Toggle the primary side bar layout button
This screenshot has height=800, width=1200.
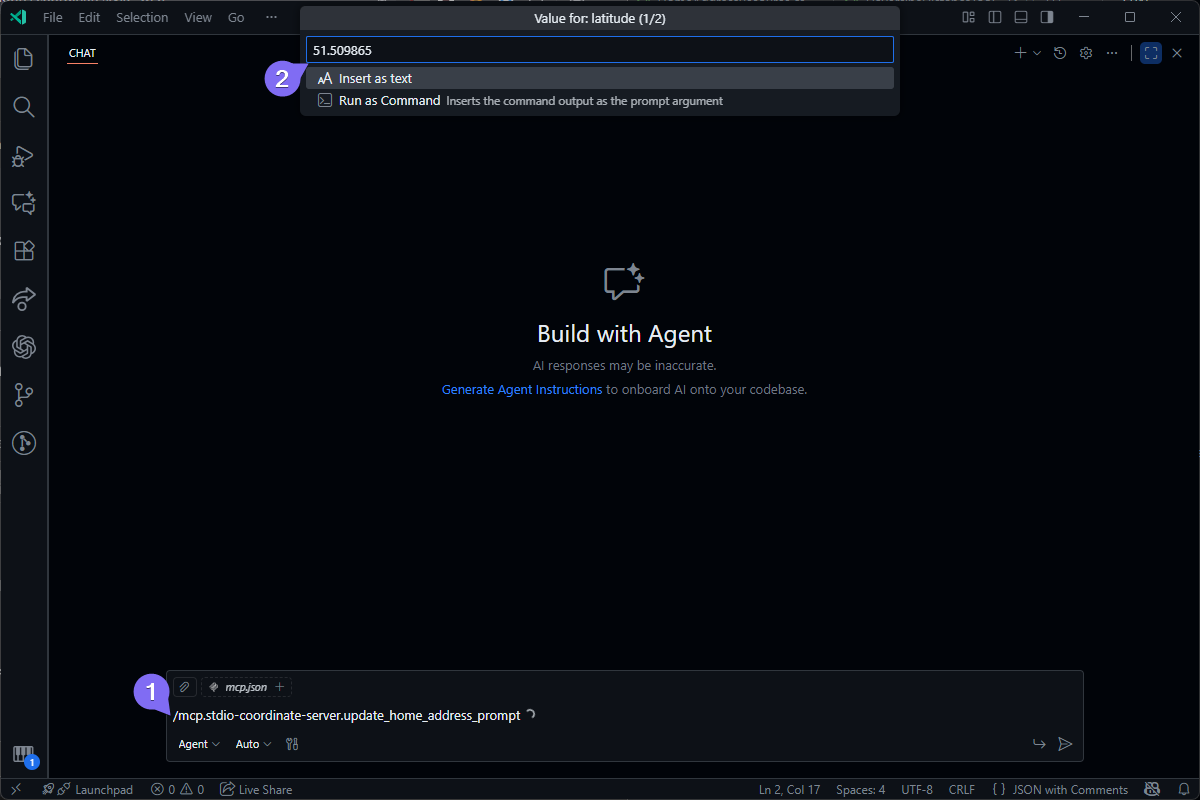tap(994, 17)
